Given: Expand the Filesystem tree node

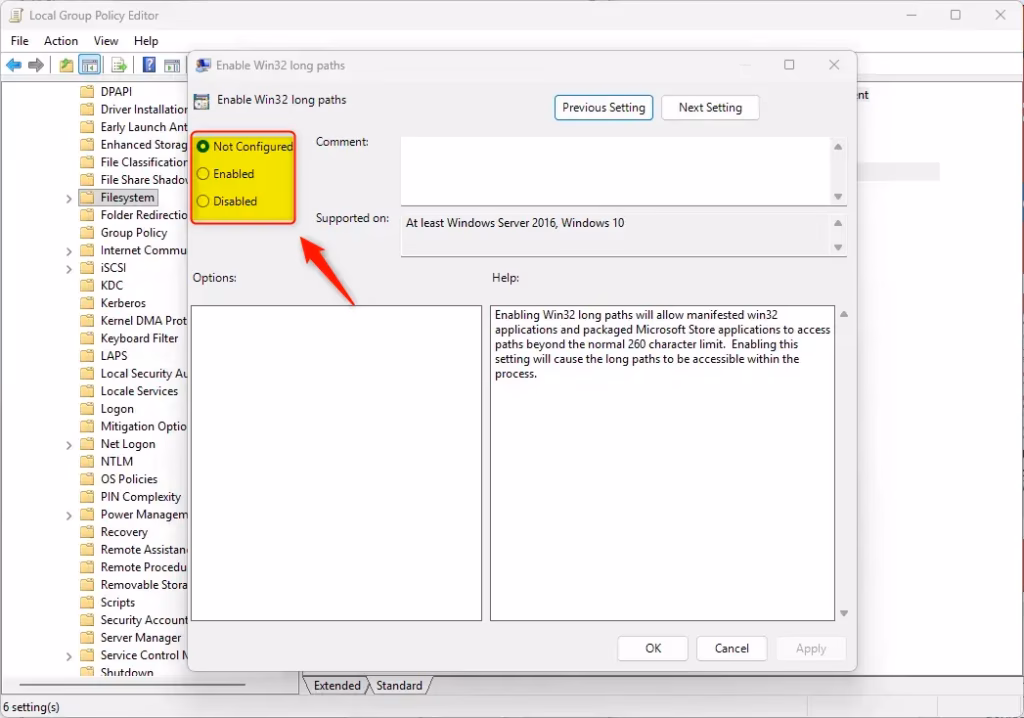Looking at the screenshot, I should [69, 198].
